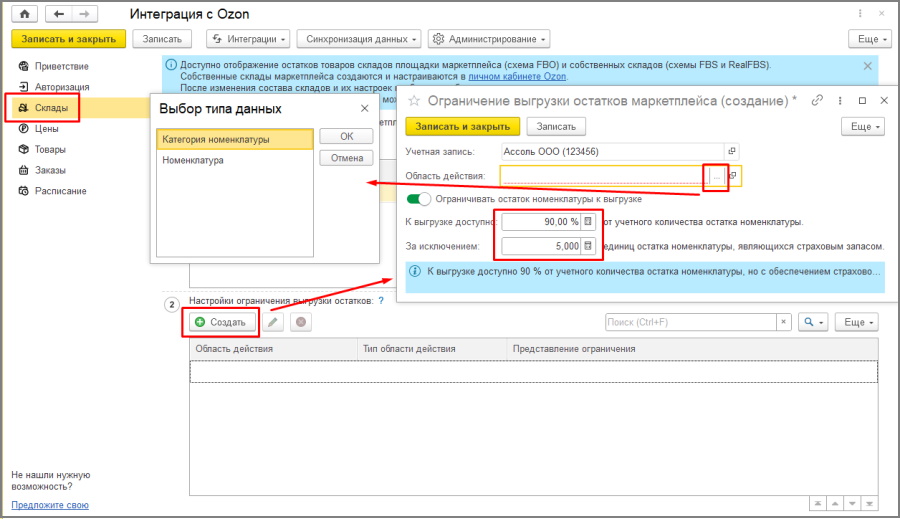The image size is (900, 519).
Task: Go to the Home page icon
Action: 25,14
